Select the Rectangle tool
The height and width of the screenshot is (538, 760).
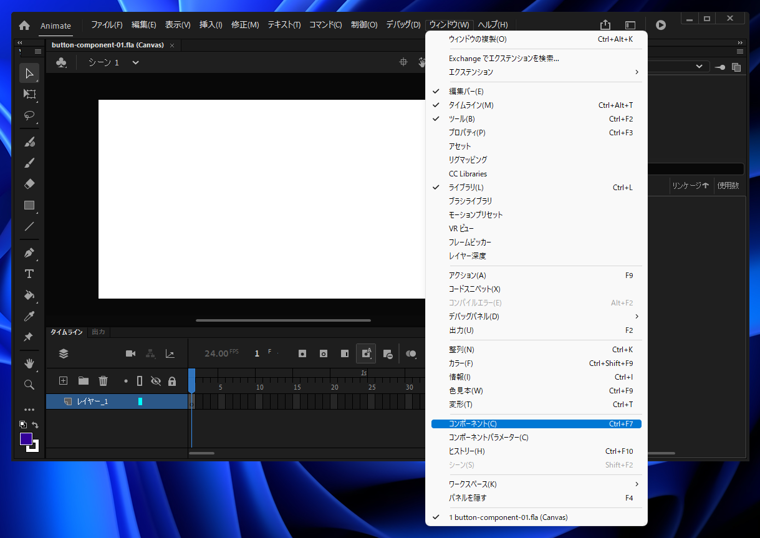[29, 206]
